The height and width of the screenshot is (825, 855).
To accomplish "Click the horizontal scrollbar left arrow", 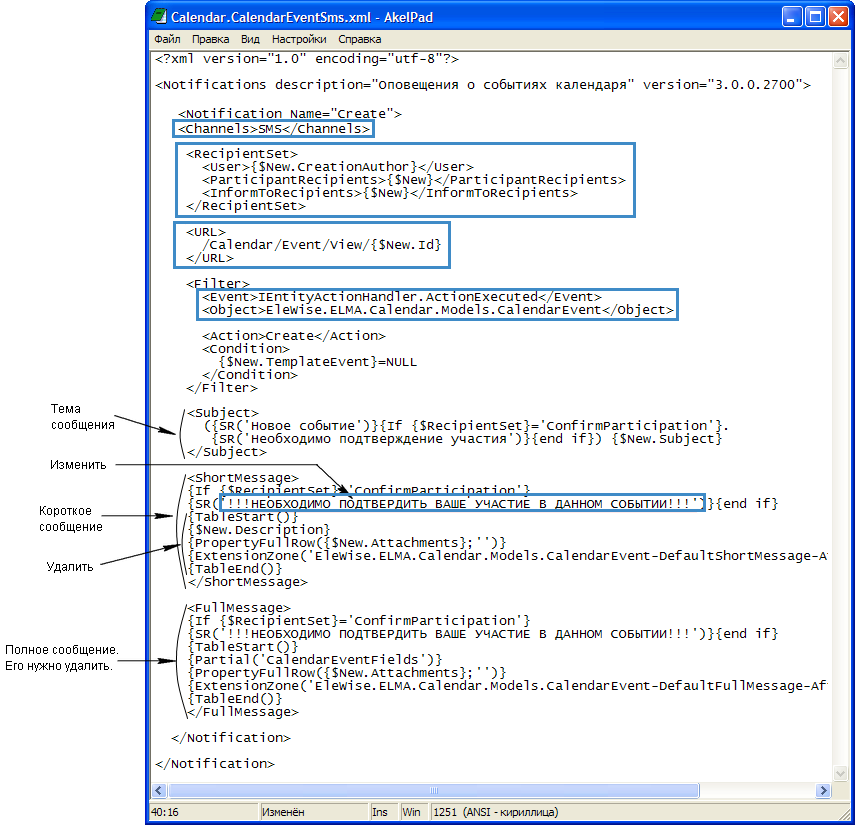I will pos(157,790).
